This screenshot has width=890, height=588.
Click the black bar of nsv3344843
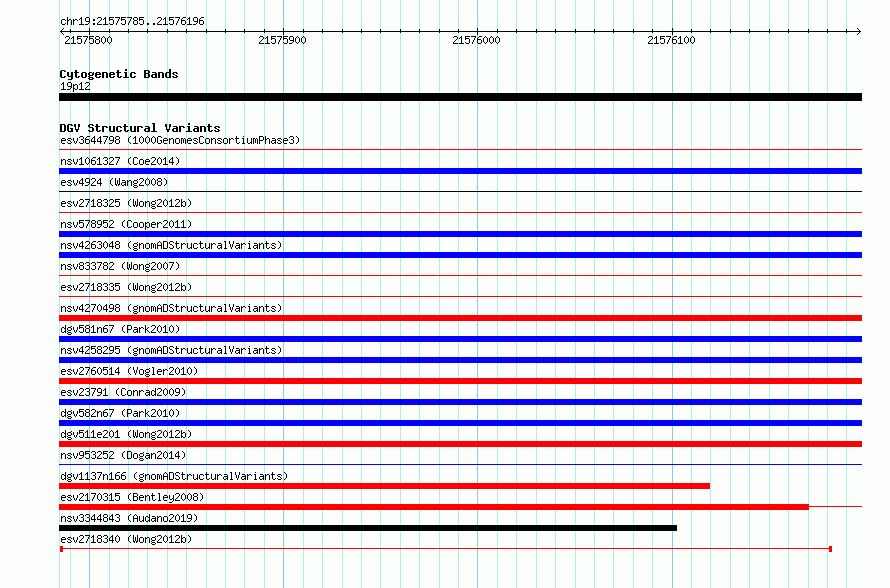pyautogui.click(x=368, y=528)
